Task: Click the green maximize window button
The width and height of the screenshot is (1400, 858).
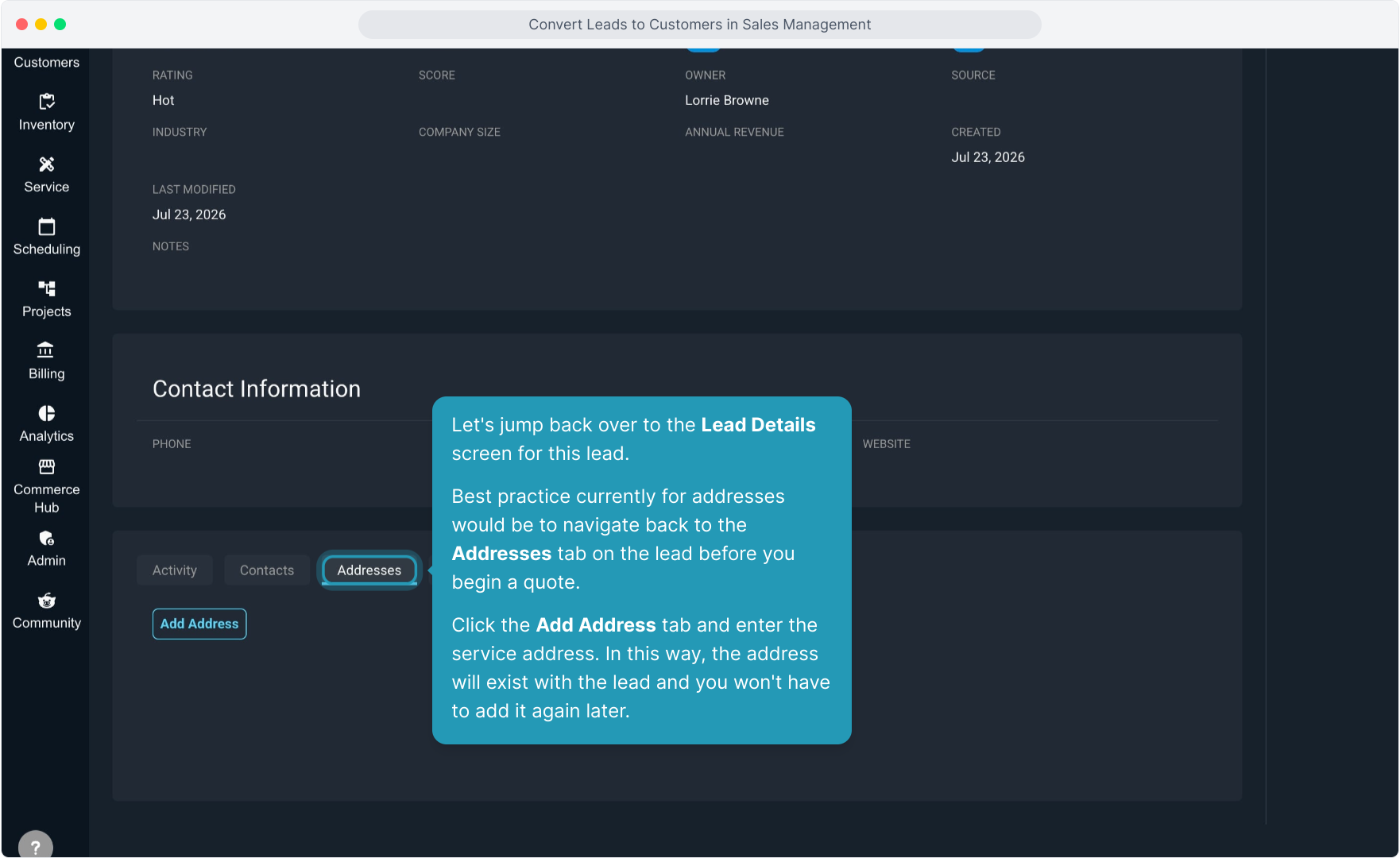Action: (60, 25)
